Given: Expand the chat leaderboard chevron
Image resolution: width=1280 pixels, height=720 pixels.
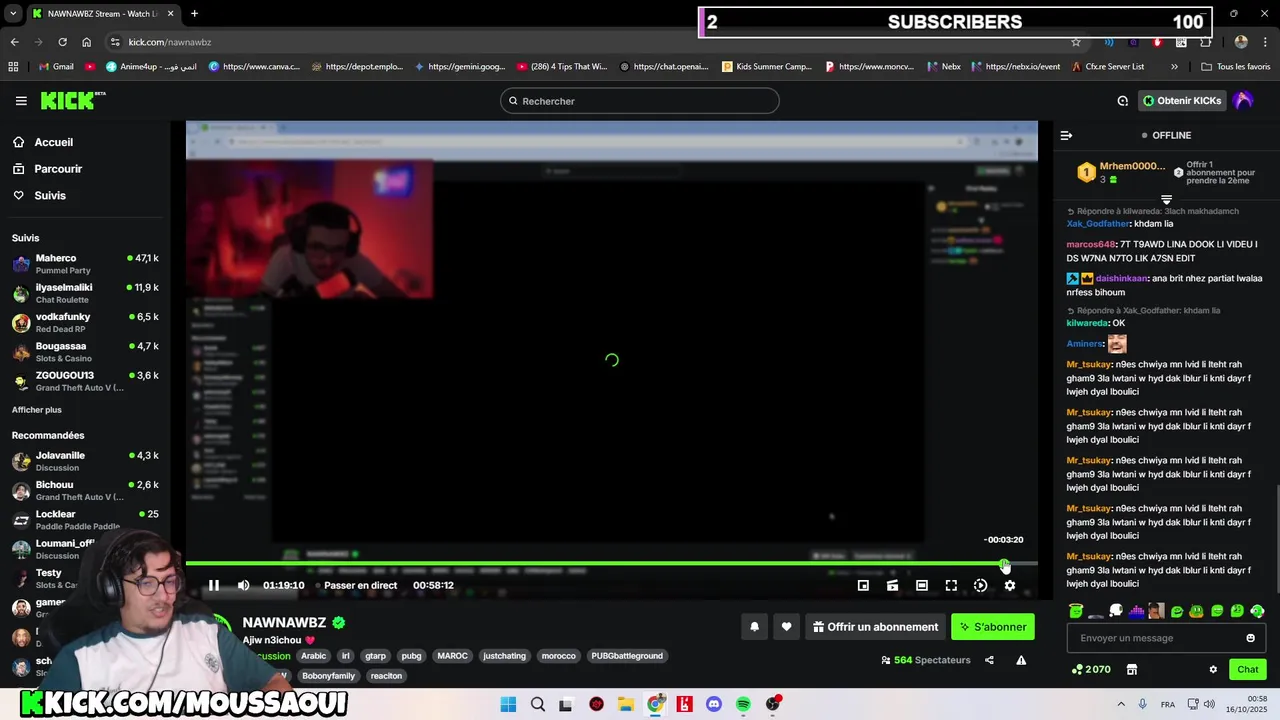Looking at the screenshot, I should point(1166,200).
